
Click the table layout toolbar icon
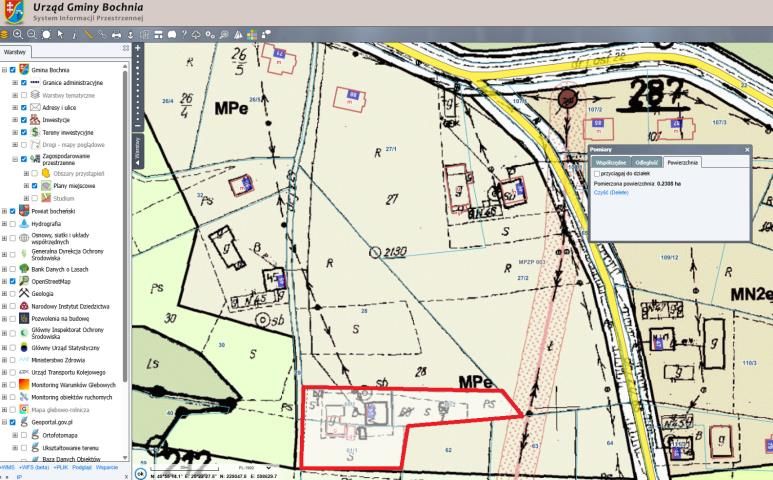[x=158, y=34]
